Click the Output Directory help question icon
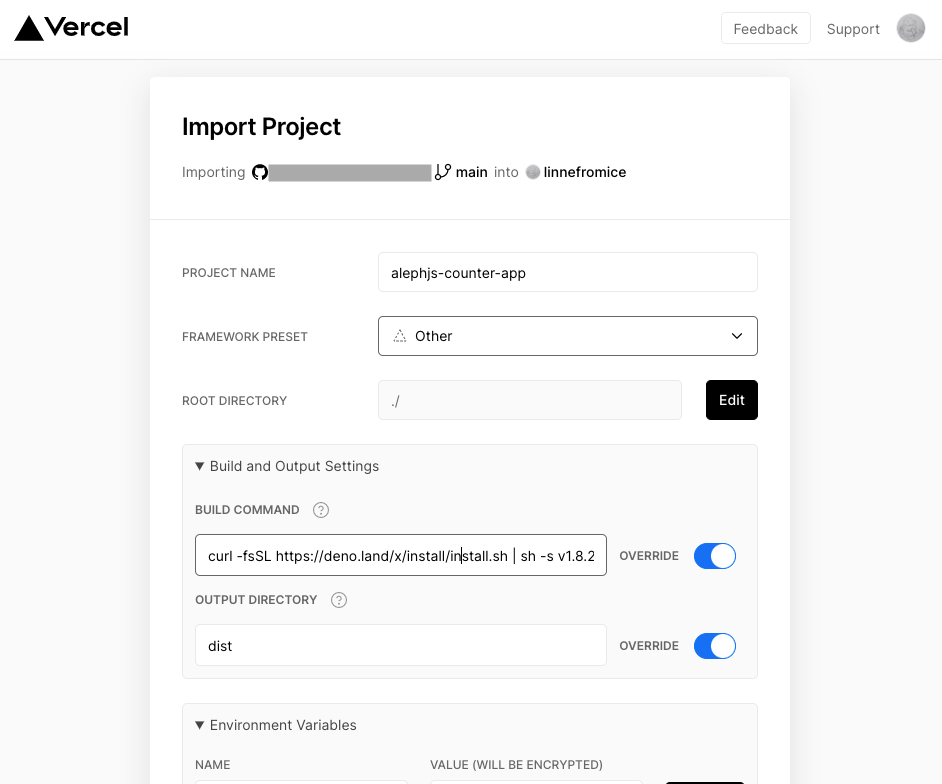The image size is (942, 784). [x=339, y=600]
